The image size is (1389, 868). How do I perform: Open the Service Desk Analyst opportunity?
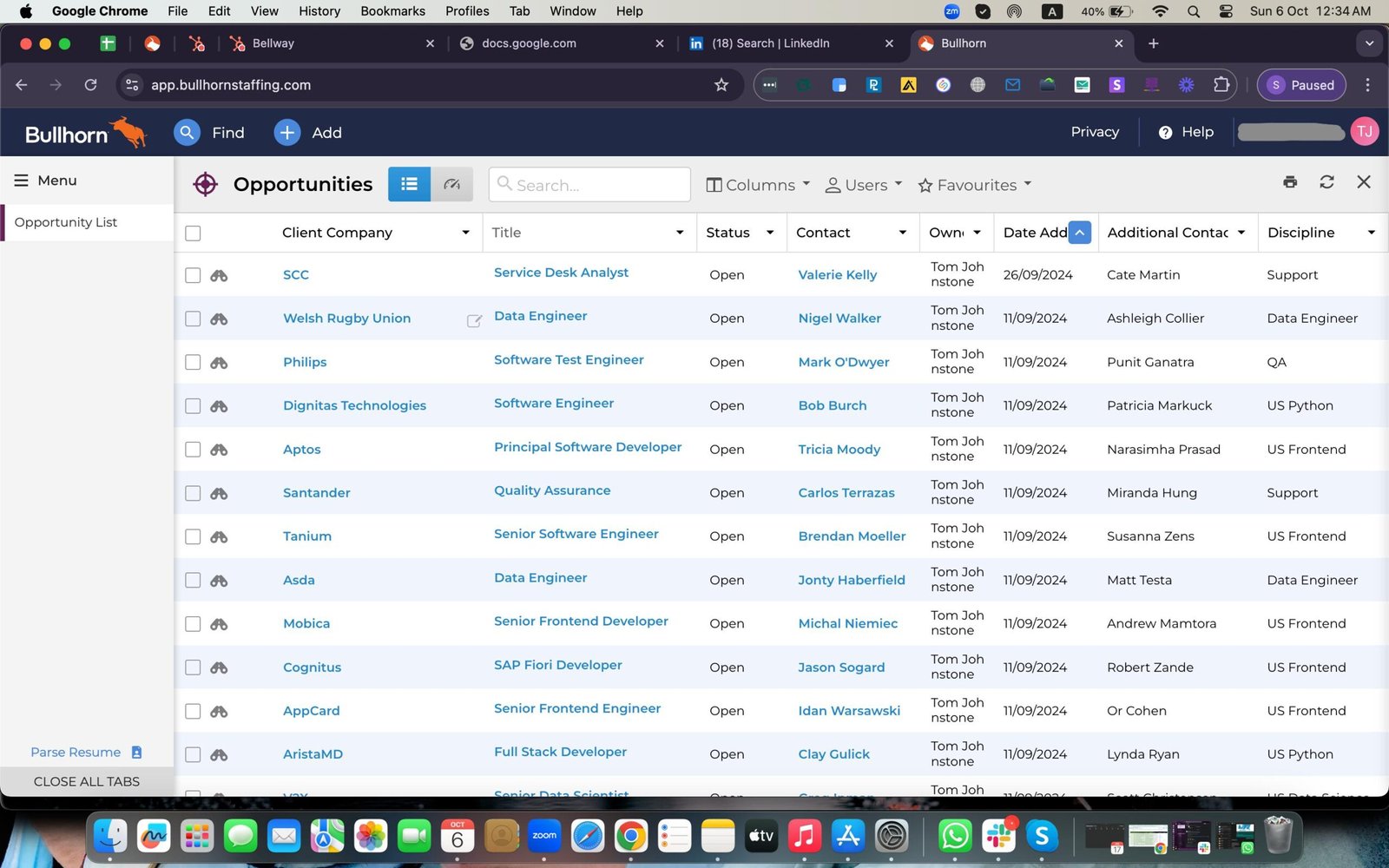[x=561, y=273]
